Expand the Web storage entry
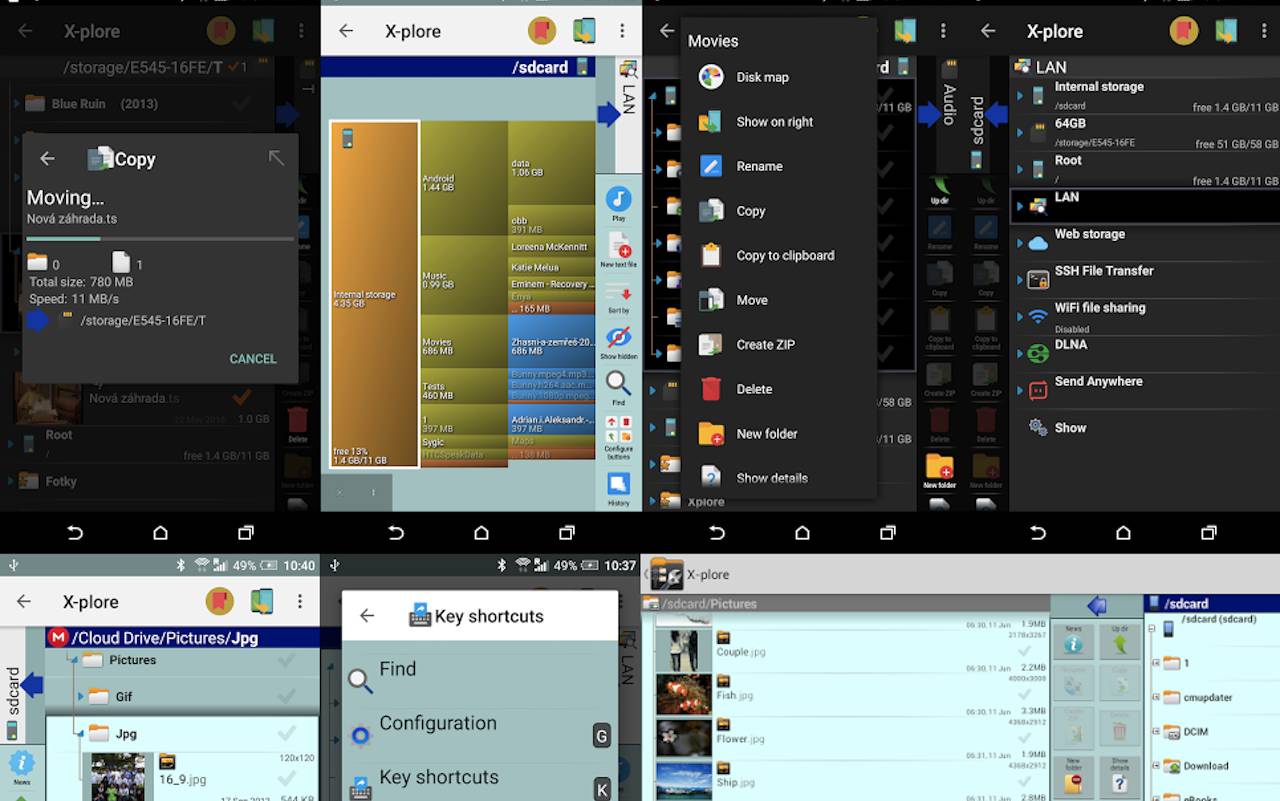The image size is (1280, 801). pyautogui.click(x=1020, y=243)
